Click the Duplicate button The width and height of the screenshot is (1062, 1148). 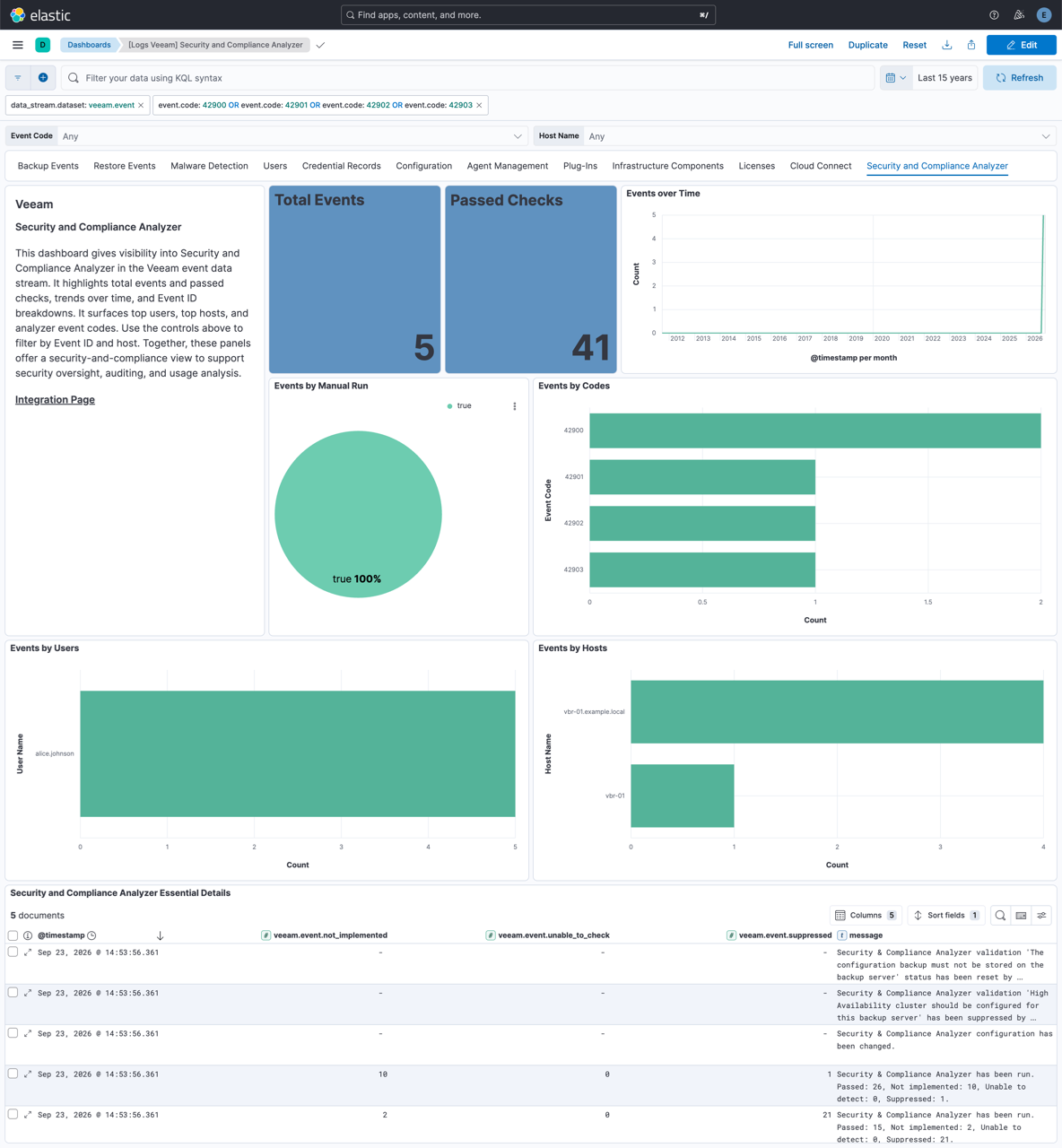pyautogui.click(x=868, y=45)
